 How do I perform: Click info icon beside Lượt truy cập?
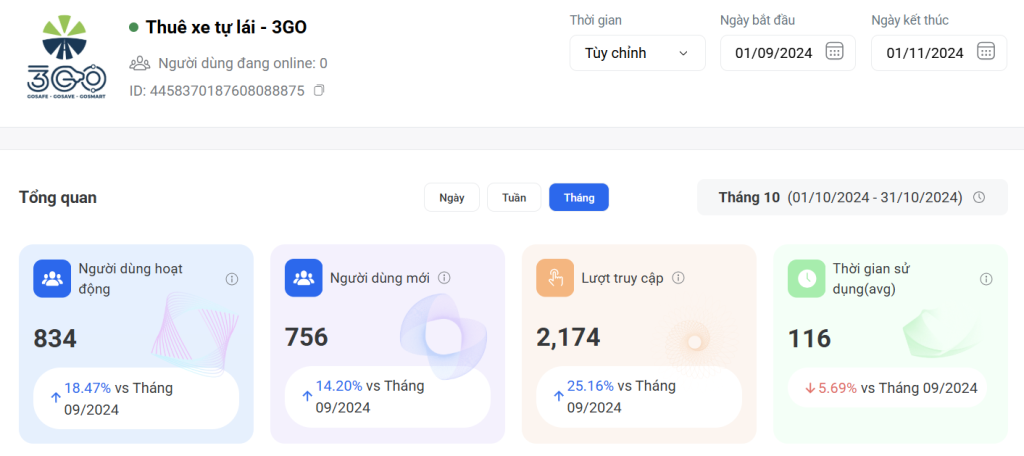(678, 278)
